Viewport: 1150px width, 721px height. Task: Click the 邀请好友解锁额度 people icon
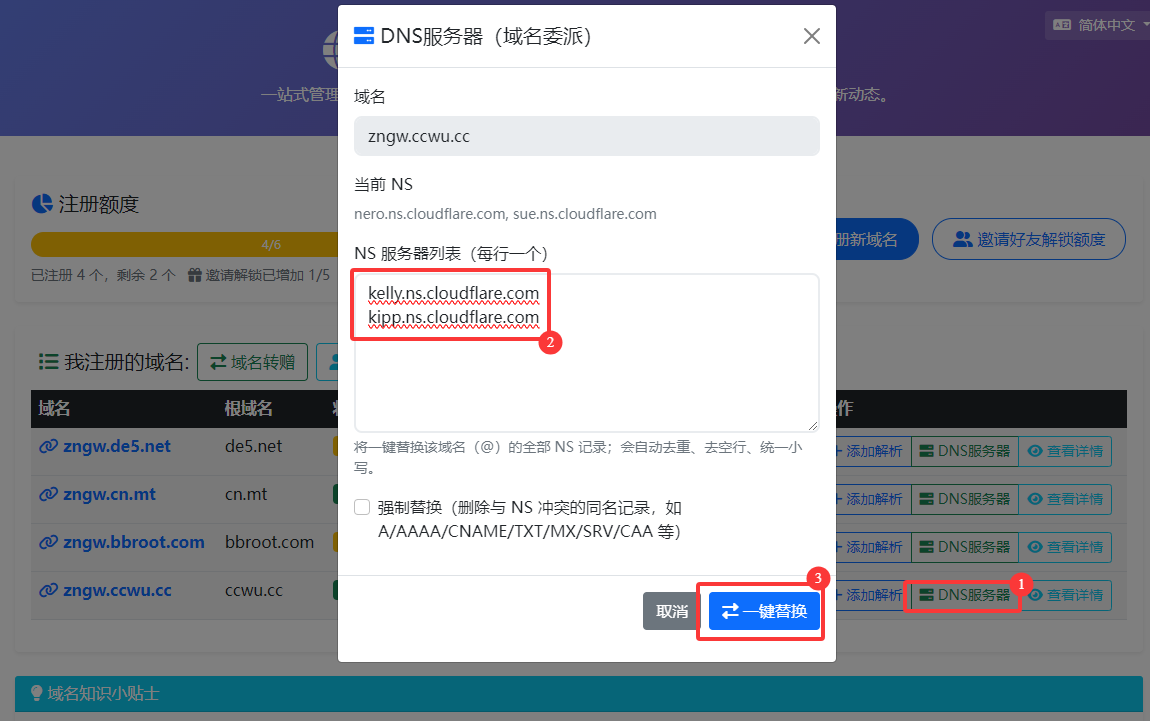click(962, 239)
